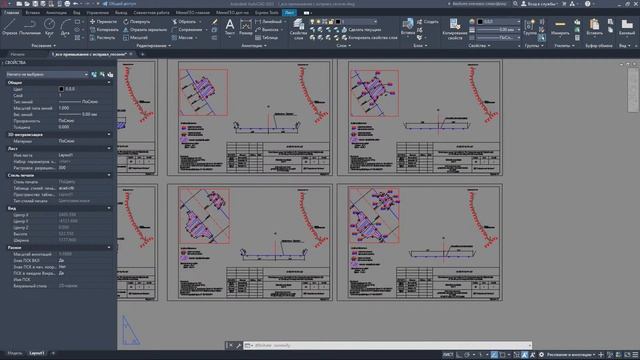Click the Линейный dimension tool
640x360 pixels.
click(268, 22)
